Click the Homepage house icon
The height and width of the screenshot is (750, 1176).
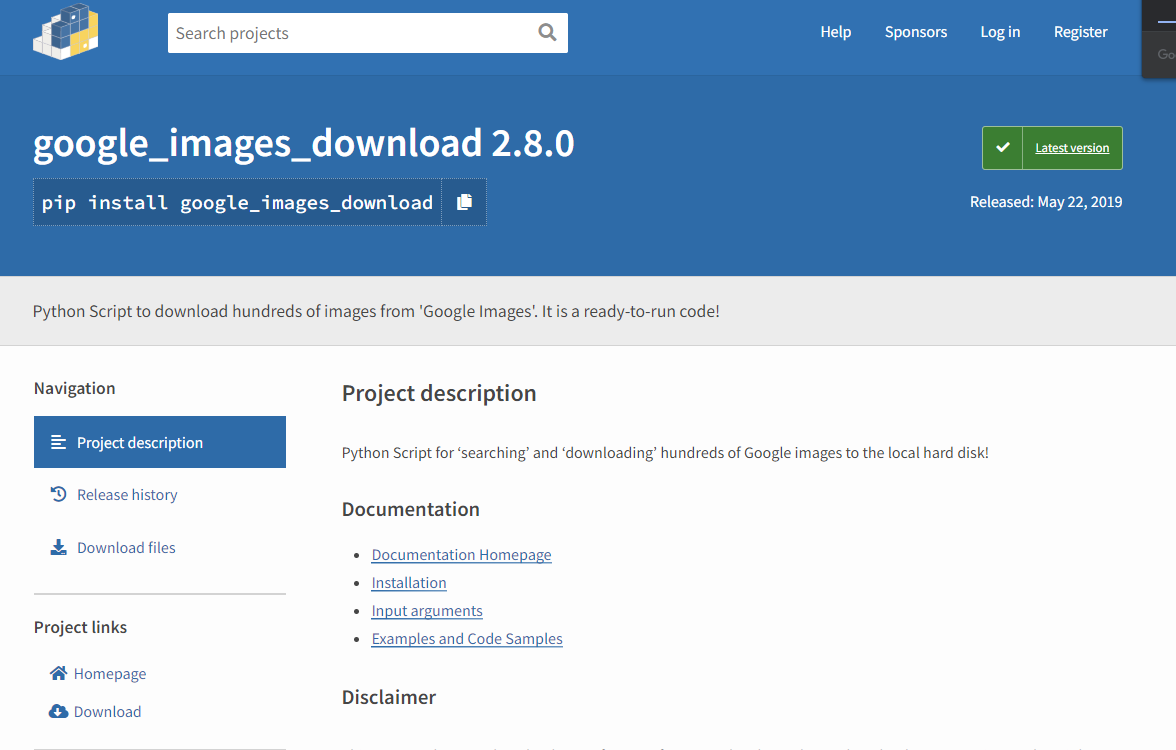(x=58, y=673)
